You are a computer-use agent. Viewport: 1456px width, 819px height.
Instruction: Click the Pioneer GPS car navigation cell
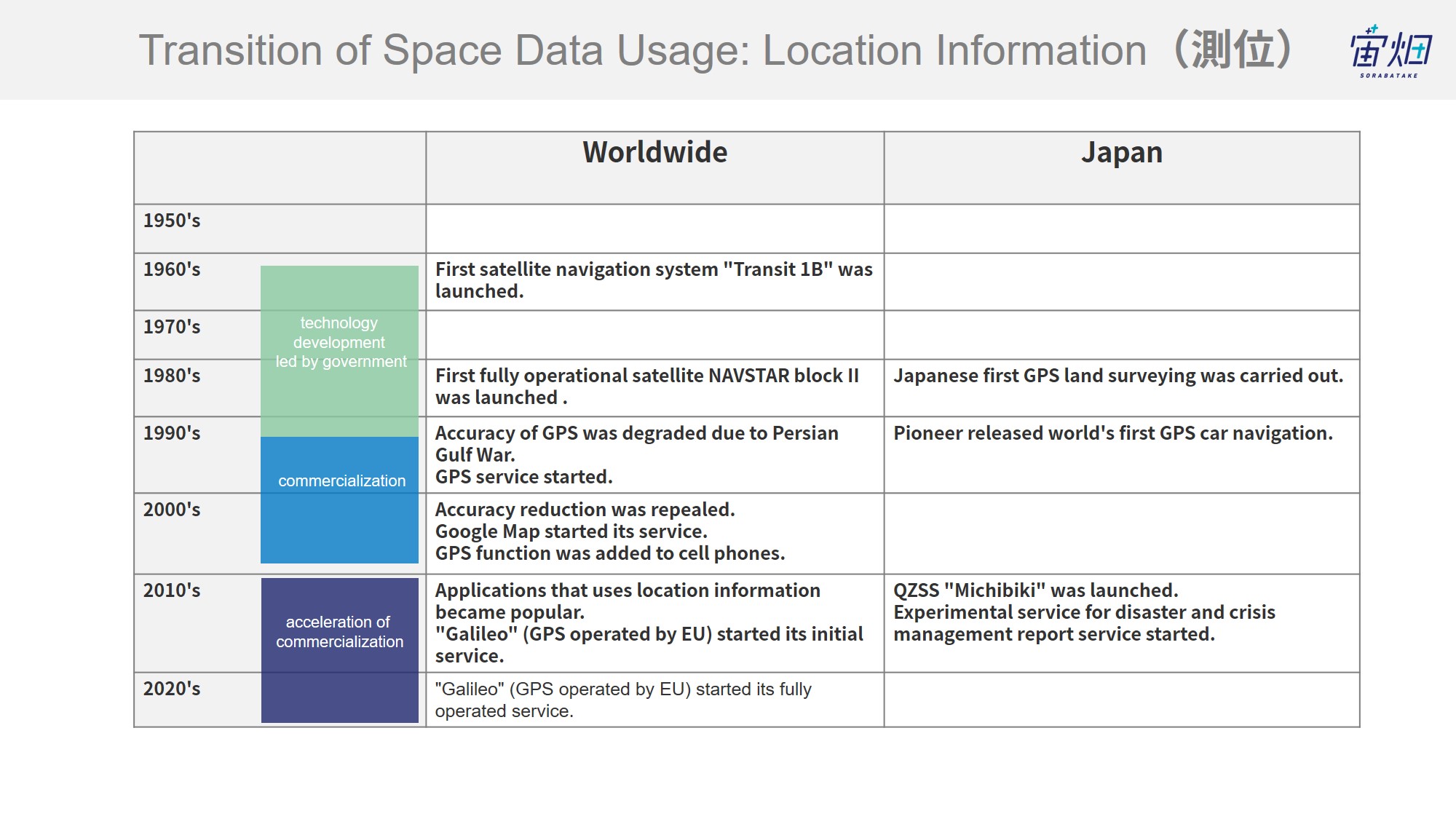tap(1121, 455)
